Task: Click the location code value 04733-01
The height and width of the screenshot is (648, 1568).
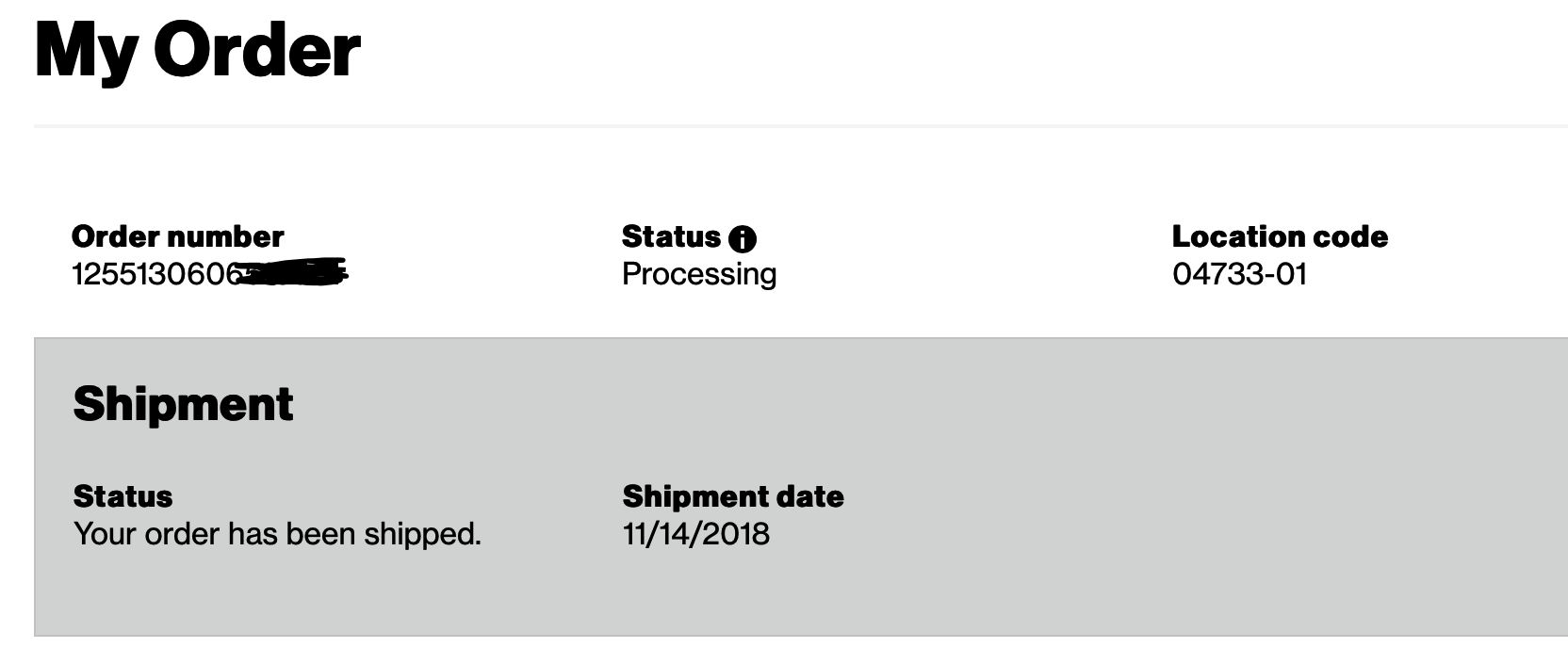Action: tap(1239, 274)
